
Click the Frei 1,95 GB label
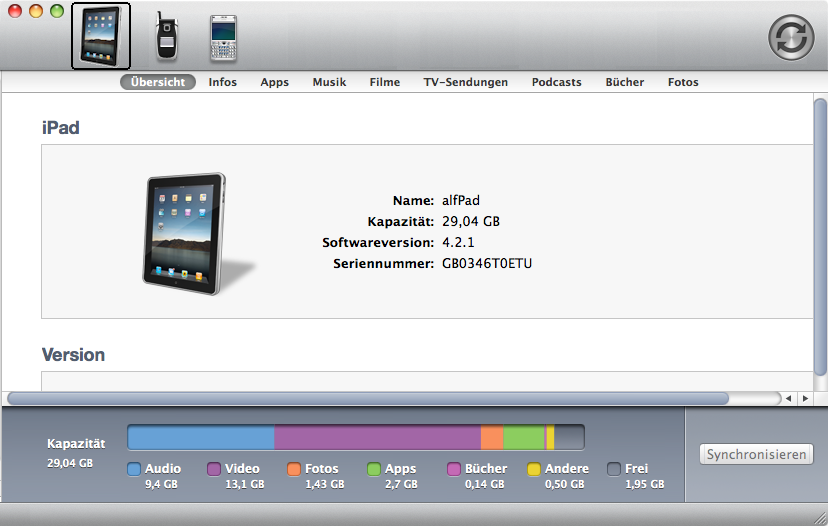pyautogui.click(x=644, y=476)
